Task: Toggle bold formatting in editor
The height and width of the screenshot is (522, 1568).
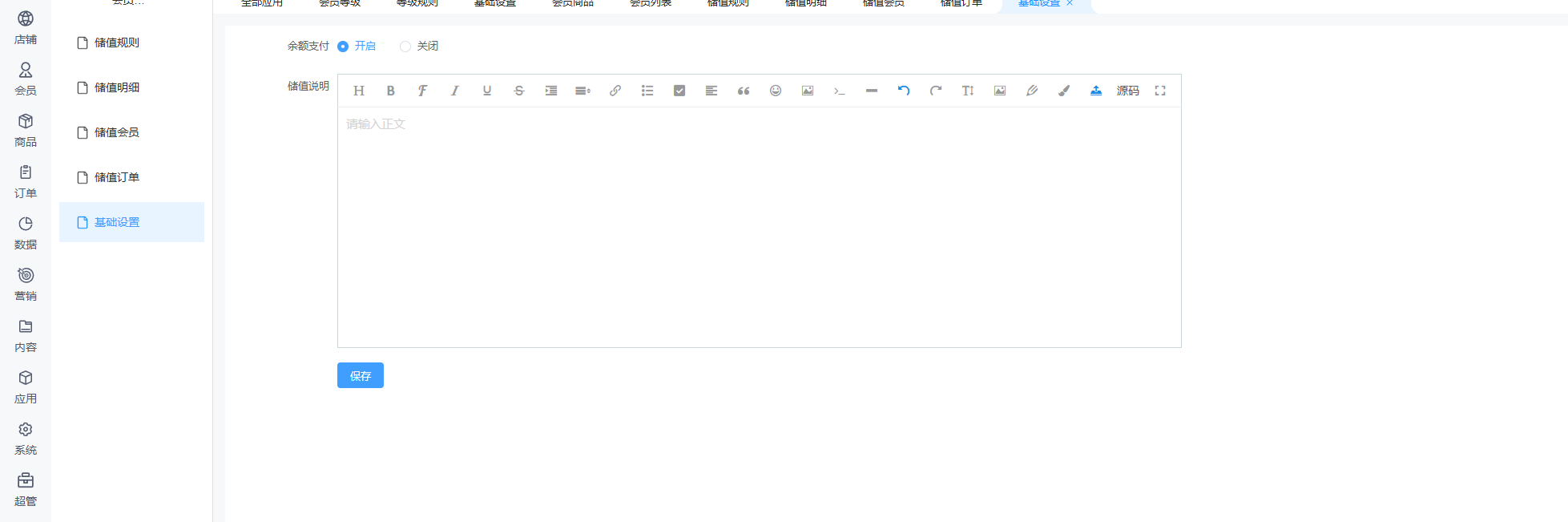Action: tap(391, 91)
